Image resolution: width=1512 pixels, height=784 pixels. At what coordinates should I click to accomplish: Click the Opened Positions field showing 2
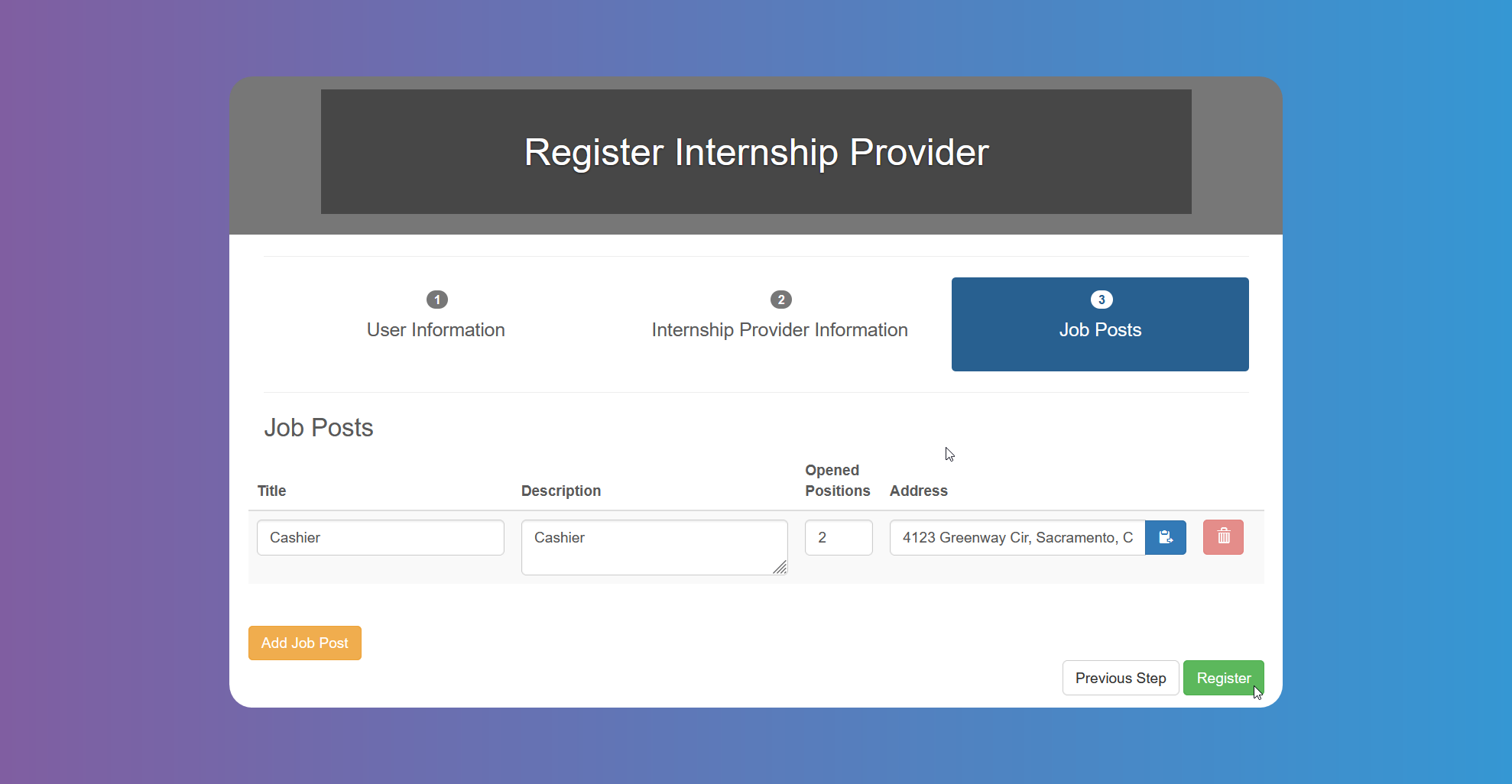(838, 537)
